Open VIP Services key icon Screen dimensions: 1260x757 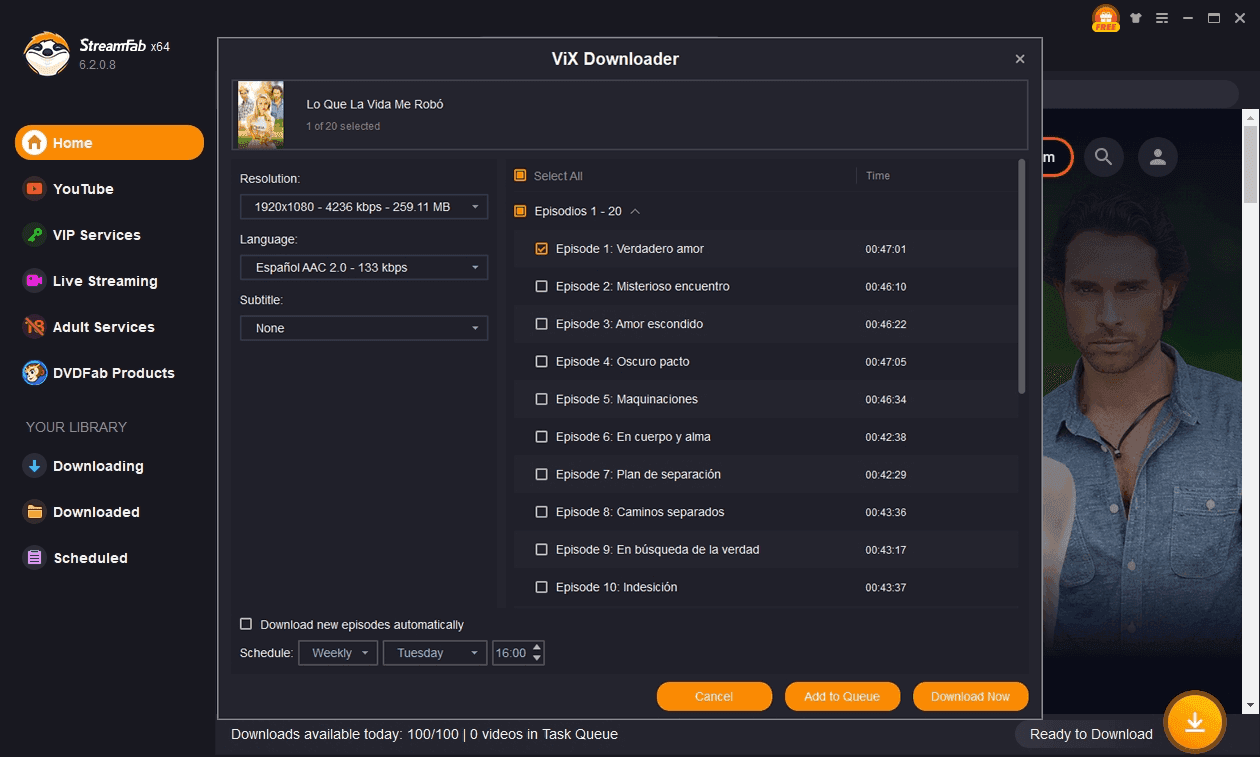click(35, 235)
